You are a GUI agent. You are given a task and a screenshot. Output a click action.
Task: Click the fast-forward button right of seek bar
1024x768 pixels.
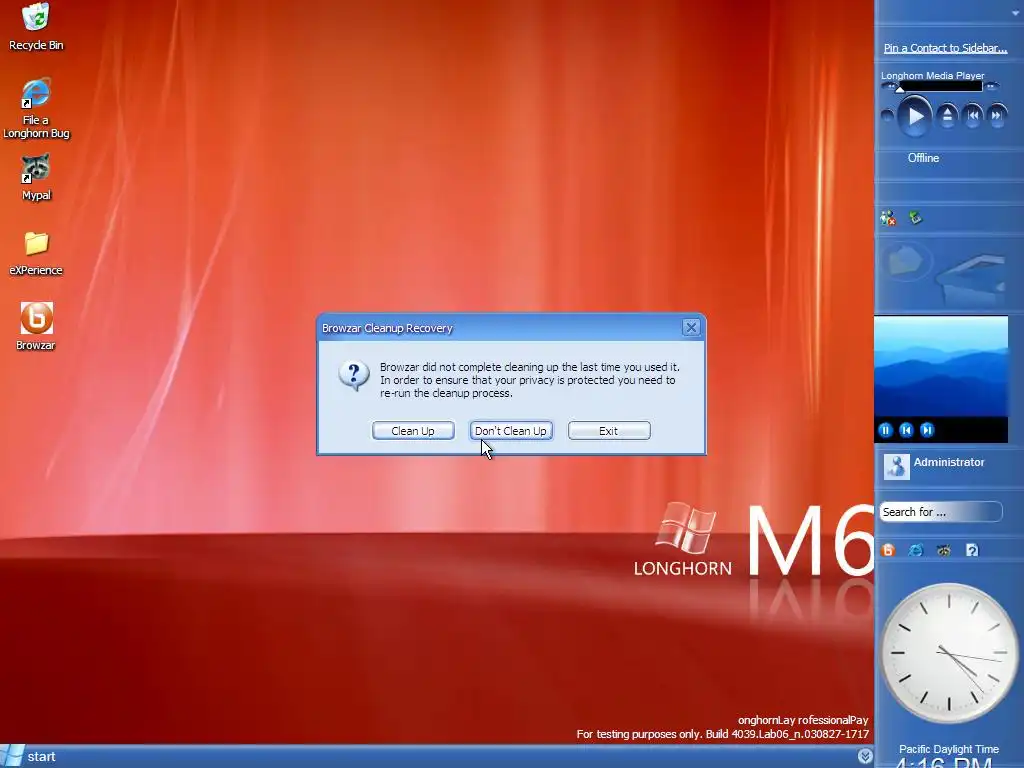991,86
